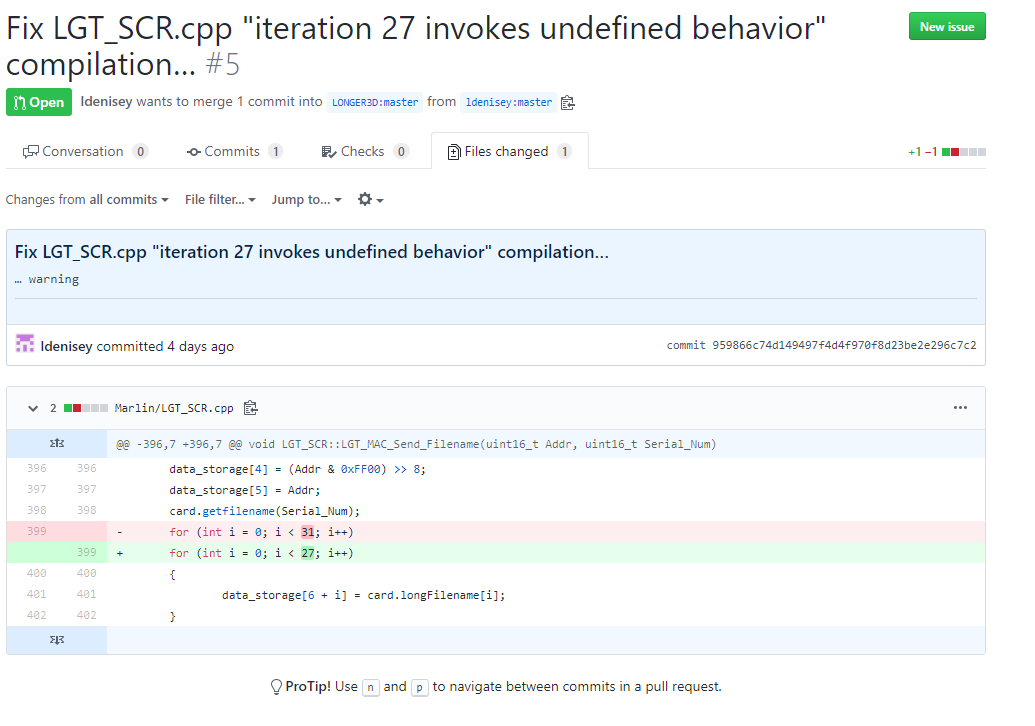
Task: Click ldenisey avatar next to commit
Action: (x=25, y=345)
